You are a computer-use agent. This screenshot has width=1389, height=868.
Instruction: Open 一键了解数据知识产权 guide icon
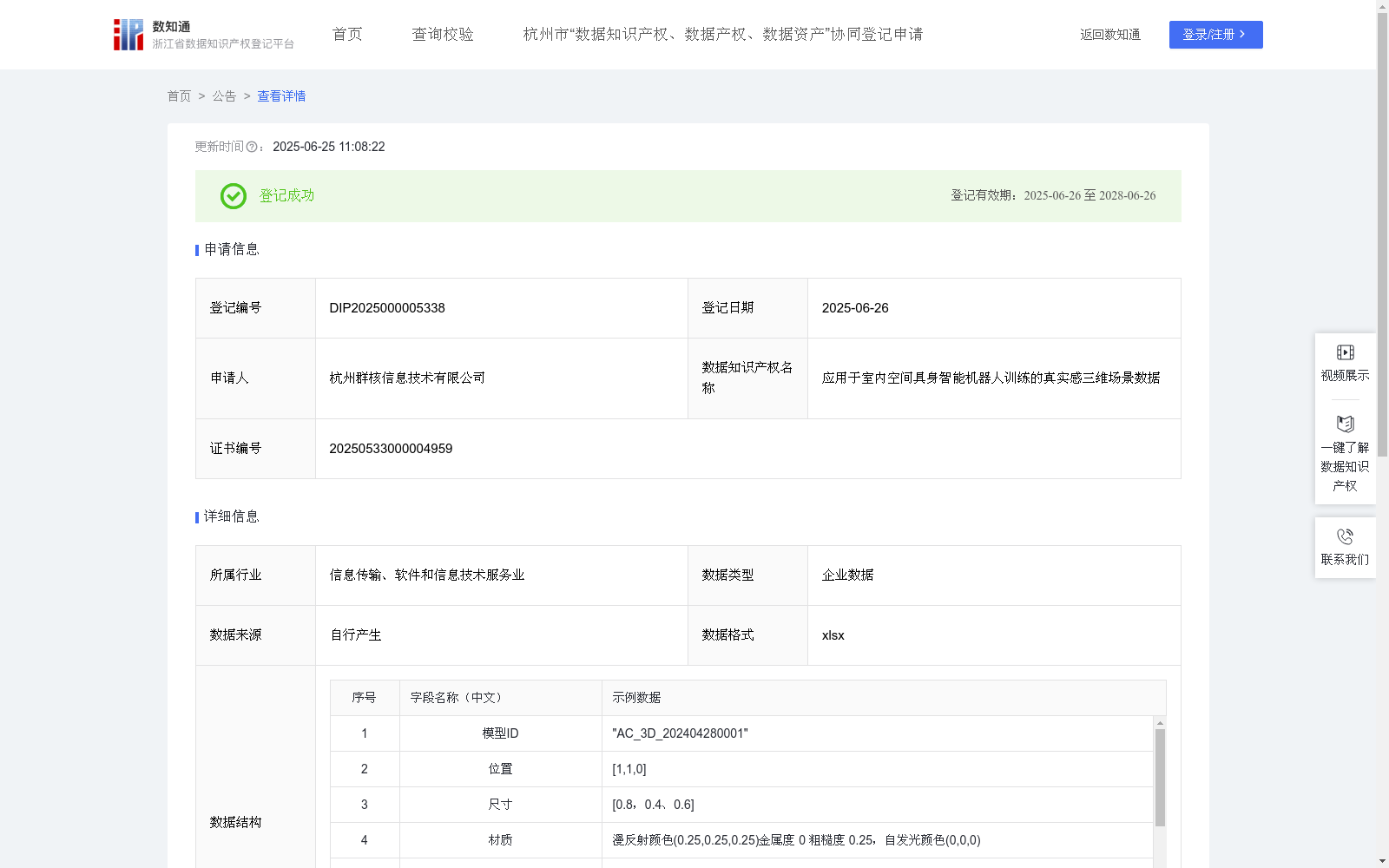tap(1345, 424)
